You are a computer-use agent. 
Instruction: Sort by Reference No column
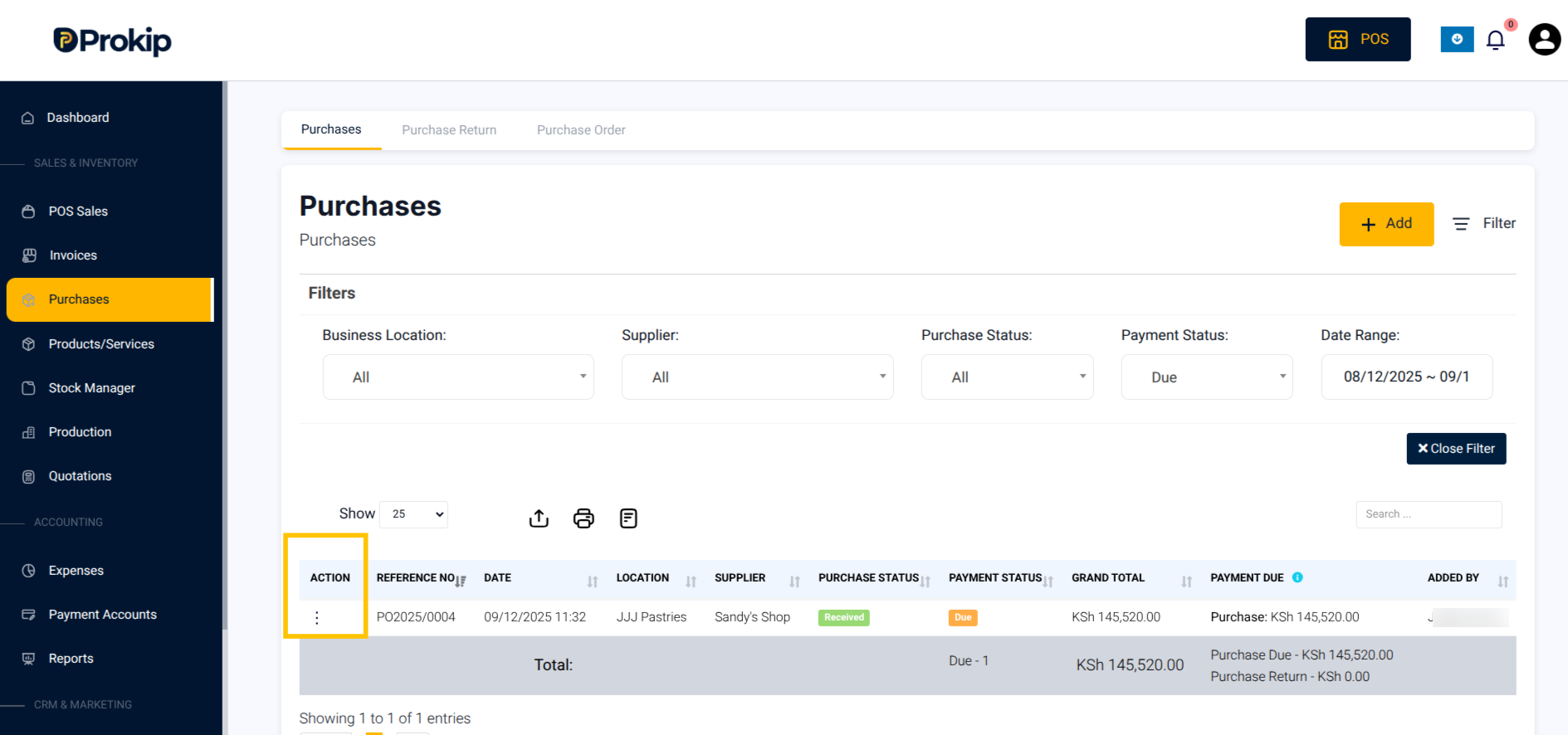click(x=422, y=579)
